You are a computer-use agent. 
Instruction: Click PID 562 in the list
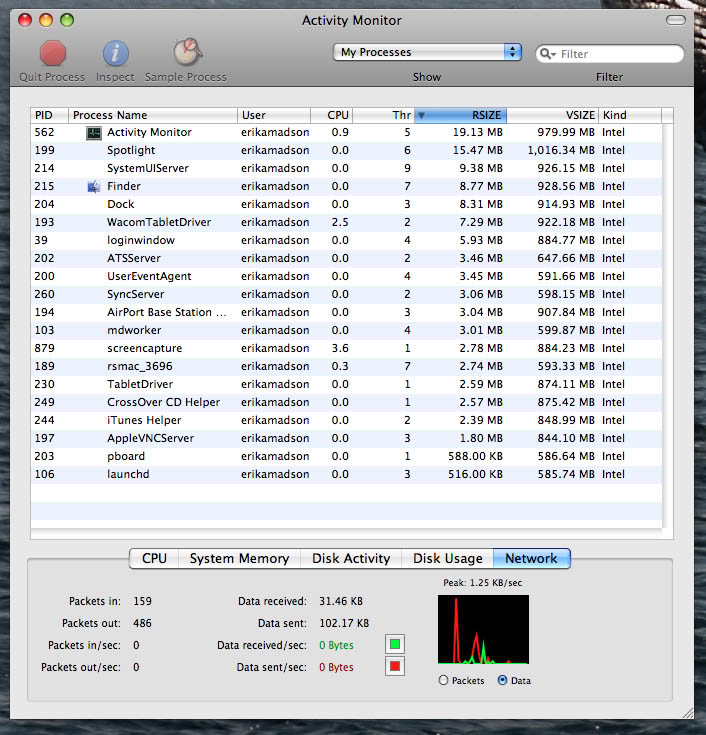(x=45, y=133)
